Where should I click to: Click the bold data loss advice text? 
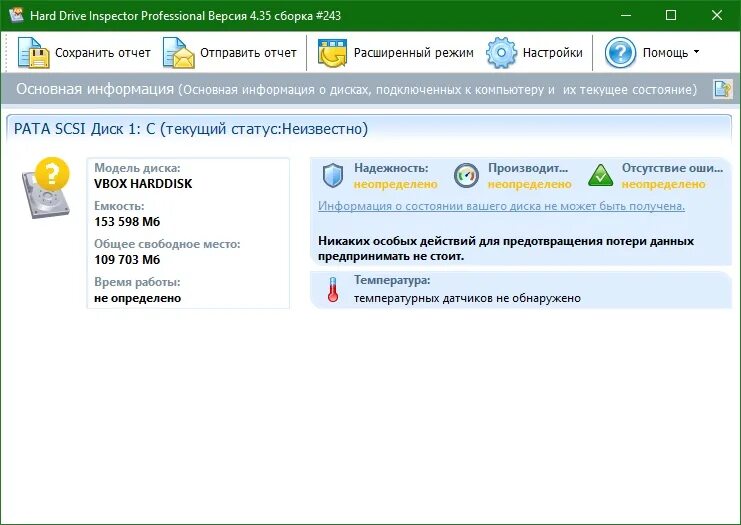pos(506,249)
